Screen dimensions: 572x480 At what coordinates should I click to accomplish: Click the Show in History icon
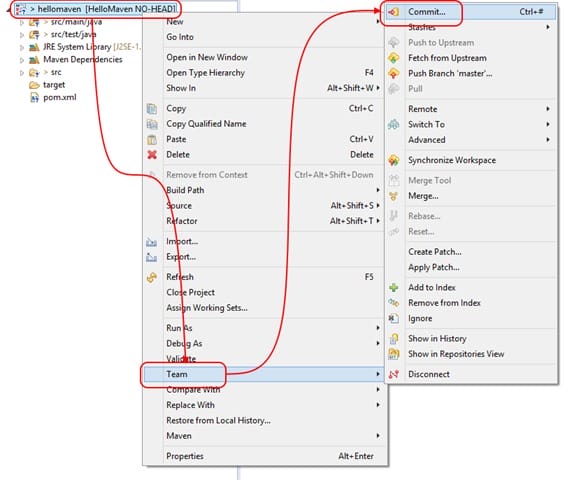pos(393,338)
